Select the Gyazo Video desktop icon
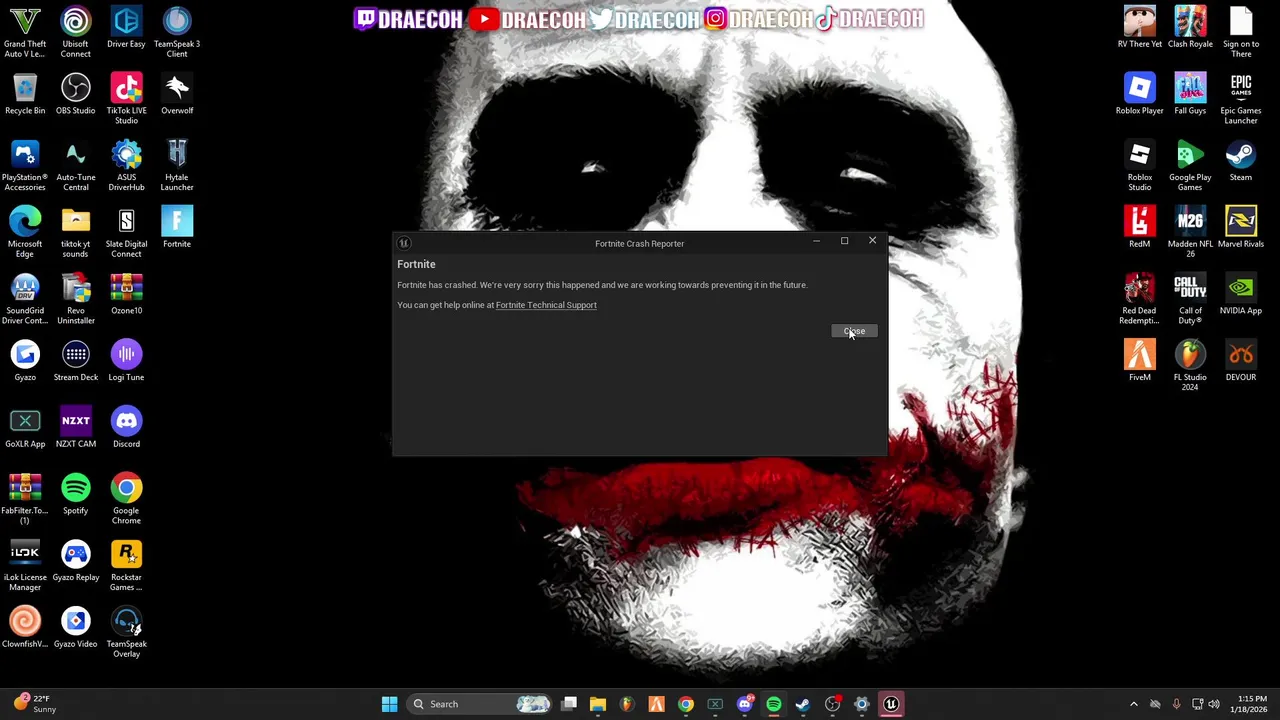The image size is (1280, 720). click(76, 628)
